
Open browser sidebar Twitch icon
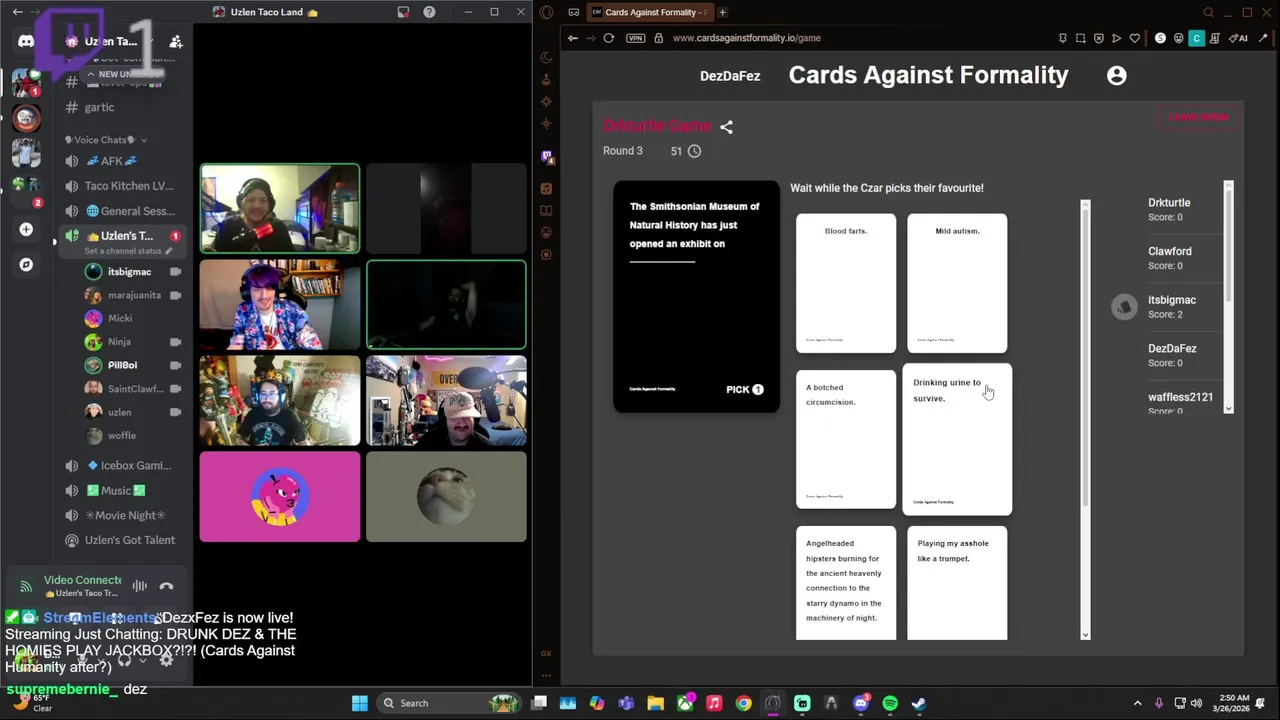pos(546,156)
